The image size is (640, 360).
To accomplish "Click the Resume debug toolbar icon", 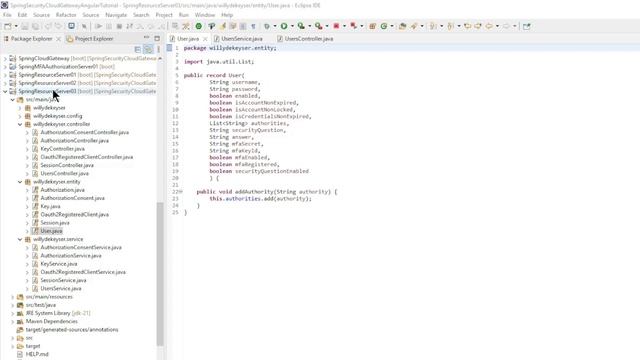I will (98, 26).
